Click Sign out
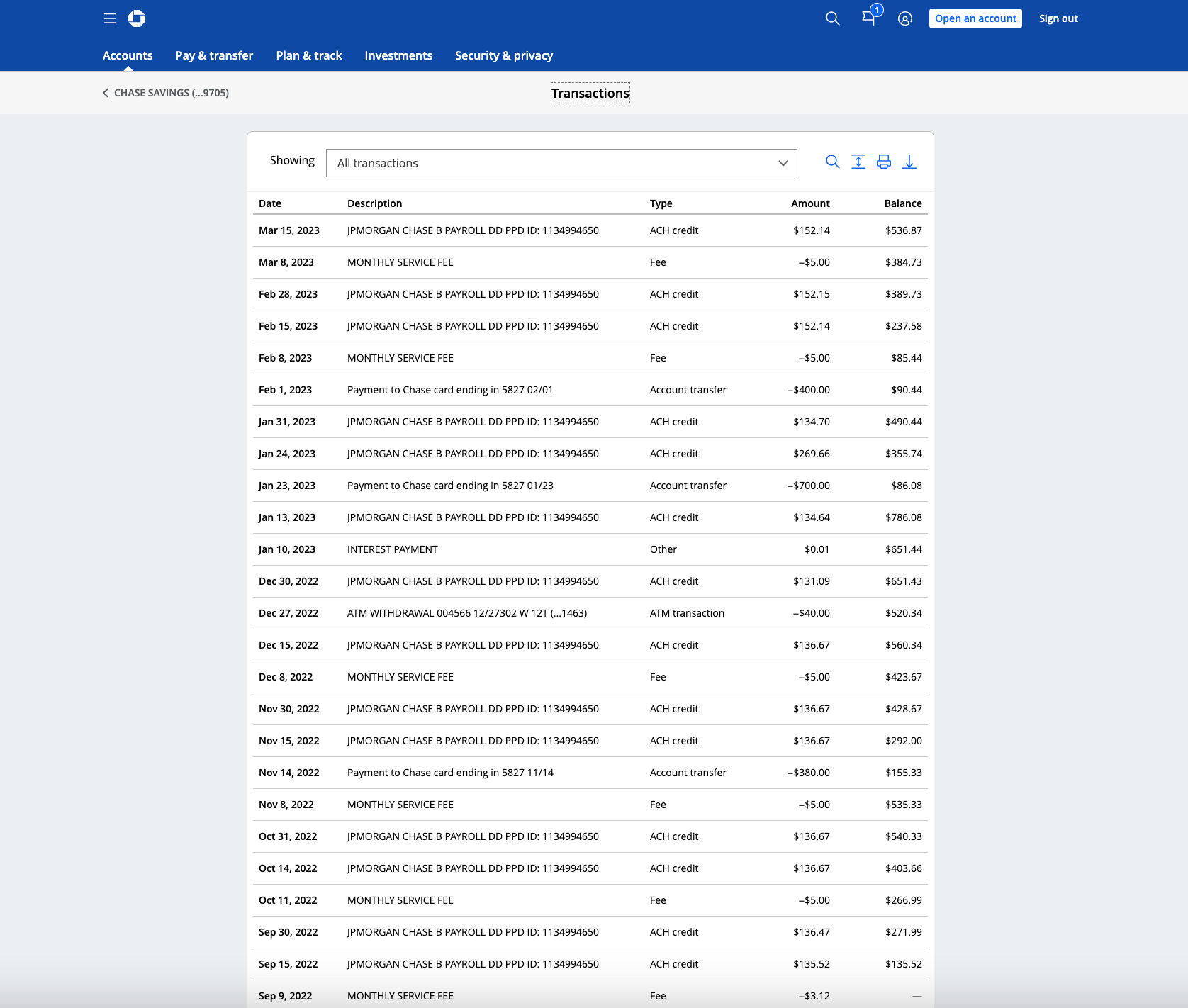The width and height of the screenshot is (1188, 1008). [x=1058, y=18]
